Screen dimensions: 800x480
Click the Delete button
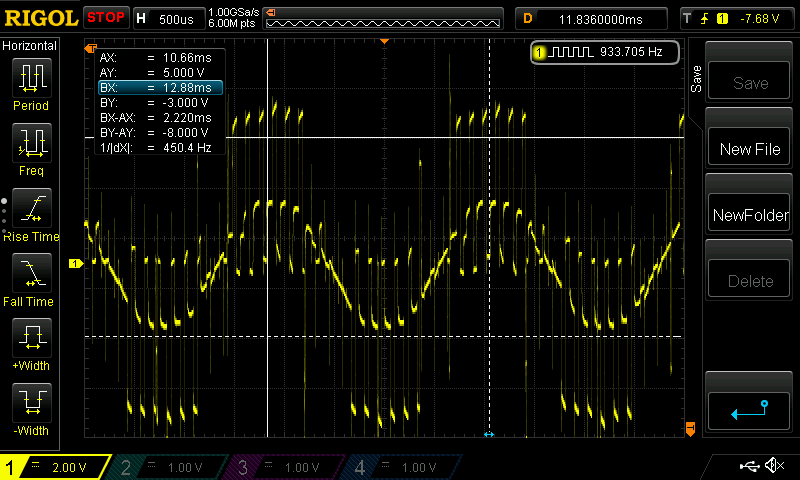pos(748,279)
